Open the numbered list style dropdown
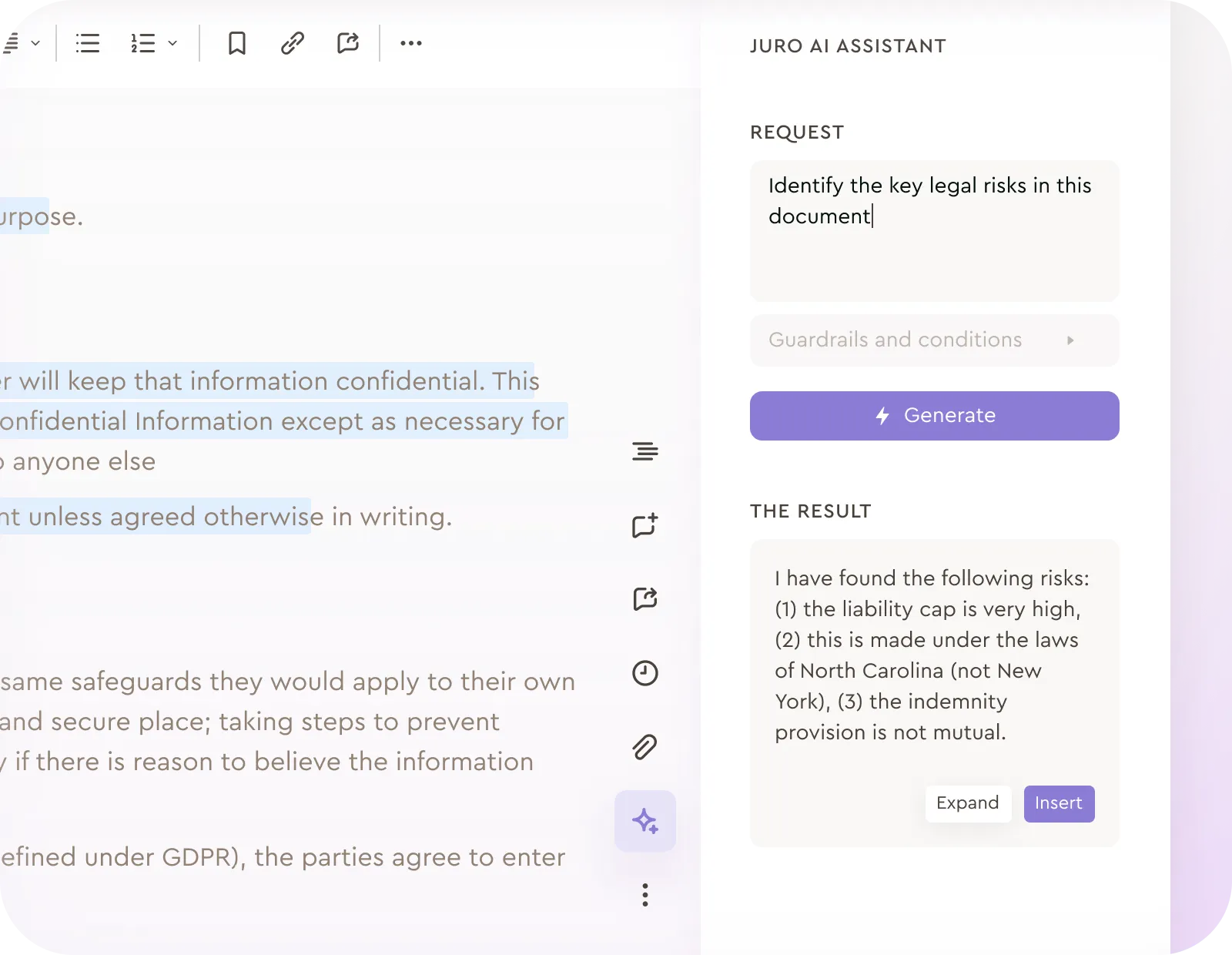1232x955 pixels. [x=172, y=43]
